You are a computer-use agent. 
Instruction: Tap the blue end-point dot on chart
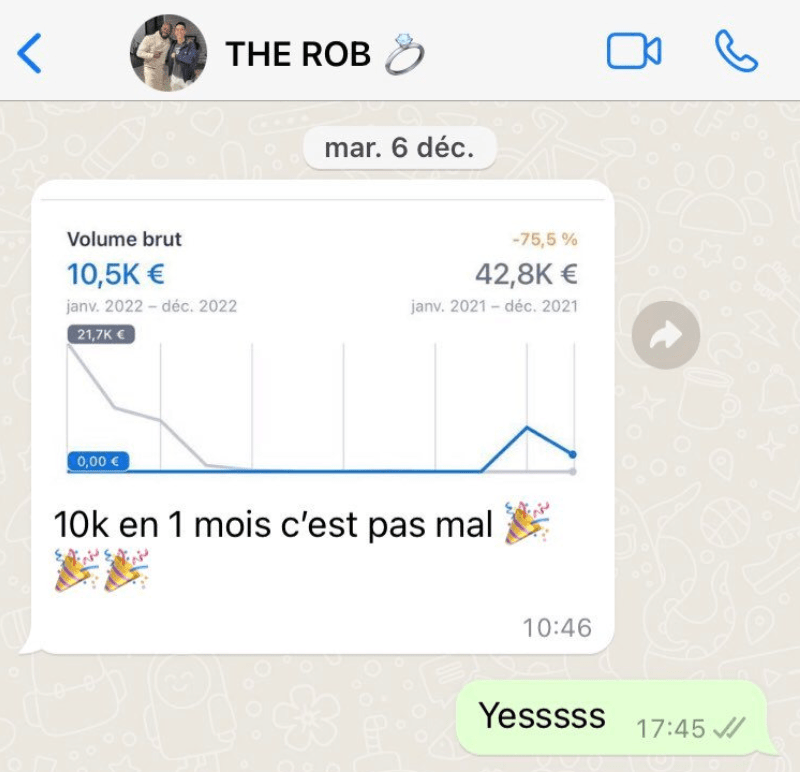(x=572, y=454)
